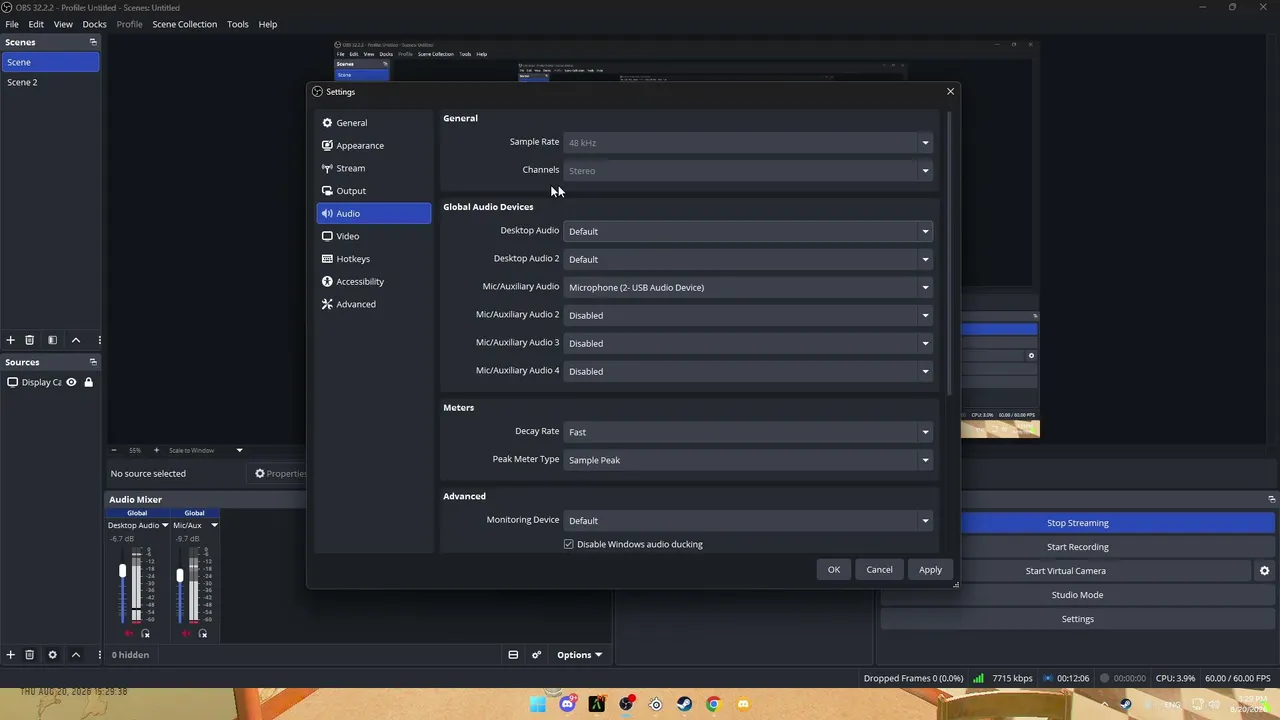This screenshot has width=1280, height=720.
Task: Open Decay Rate dropdown
Action: (748, 432)
